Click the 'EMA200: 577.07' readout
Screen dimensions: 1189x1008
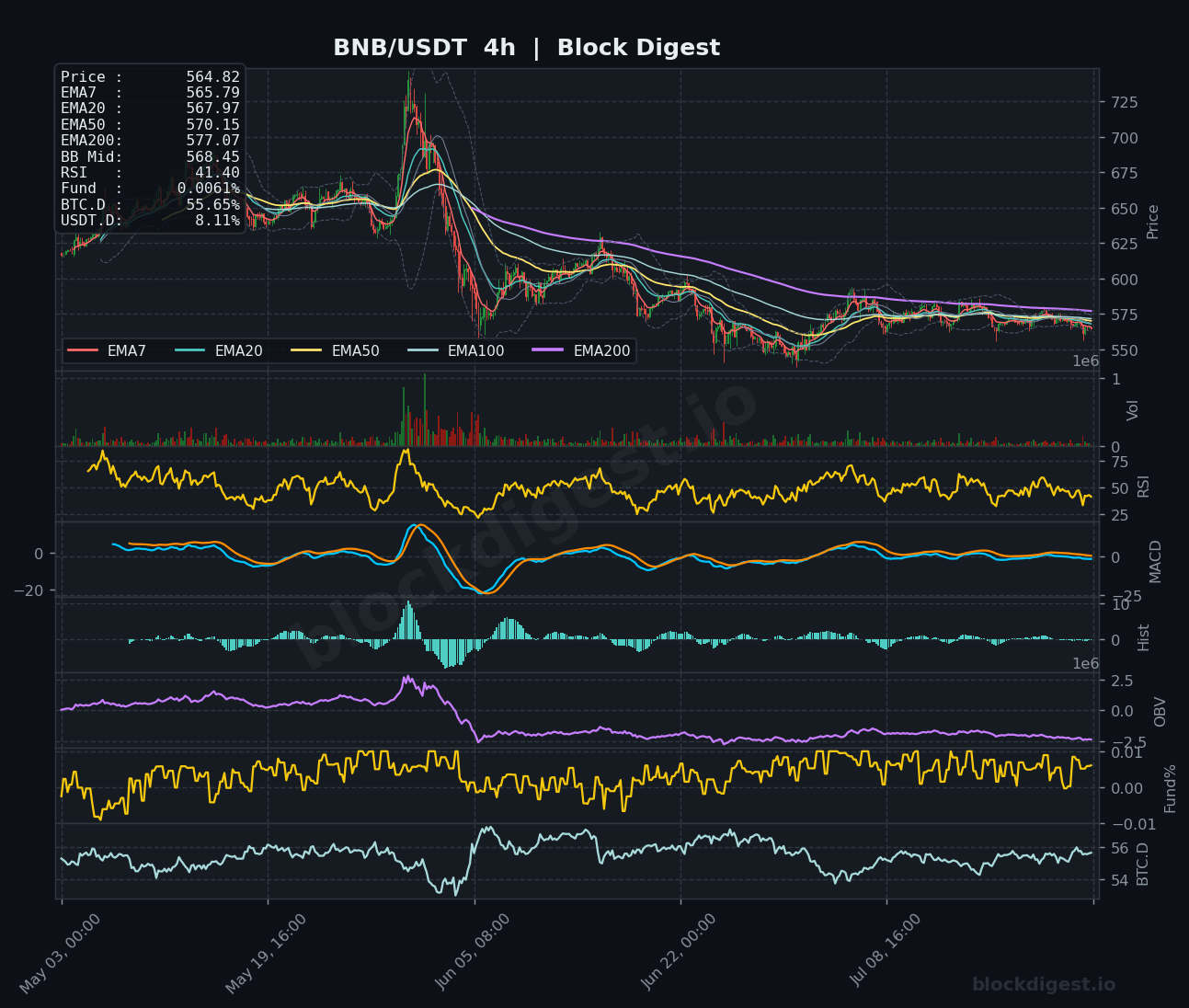tap(150, 141)
